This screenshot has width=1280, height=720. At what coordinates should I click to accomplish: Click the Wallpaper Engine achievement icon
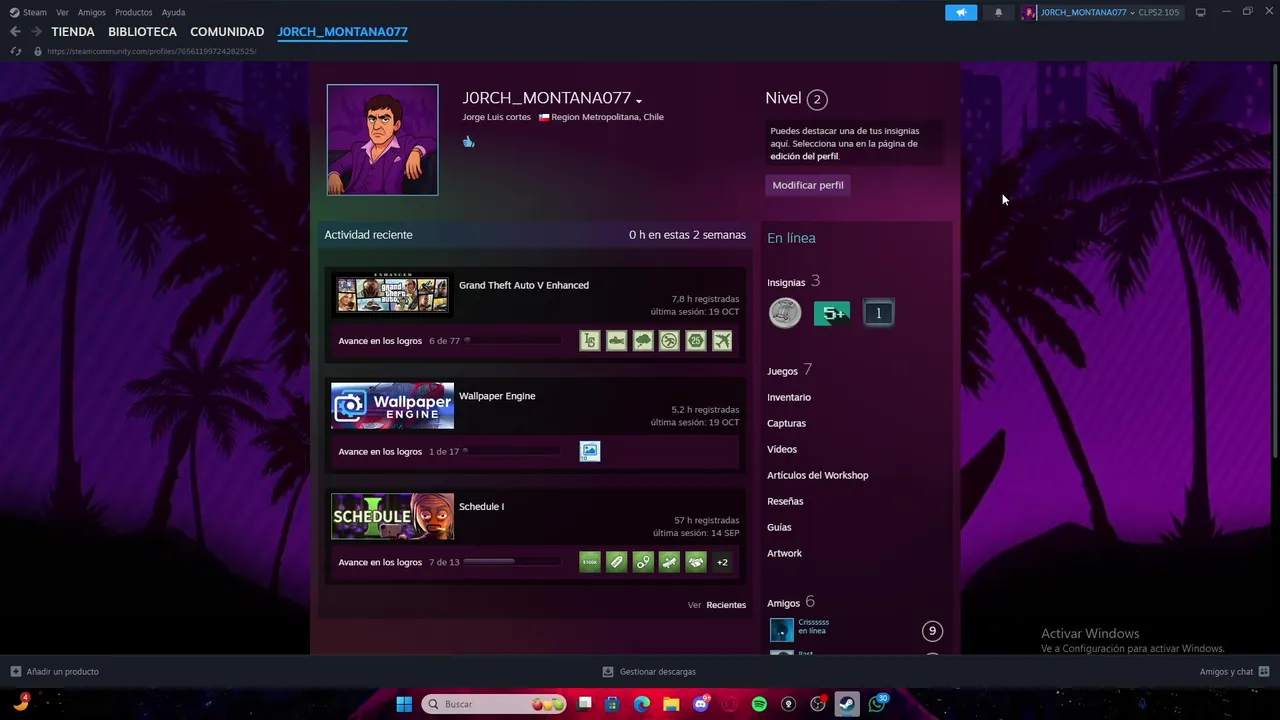point(590,452)
